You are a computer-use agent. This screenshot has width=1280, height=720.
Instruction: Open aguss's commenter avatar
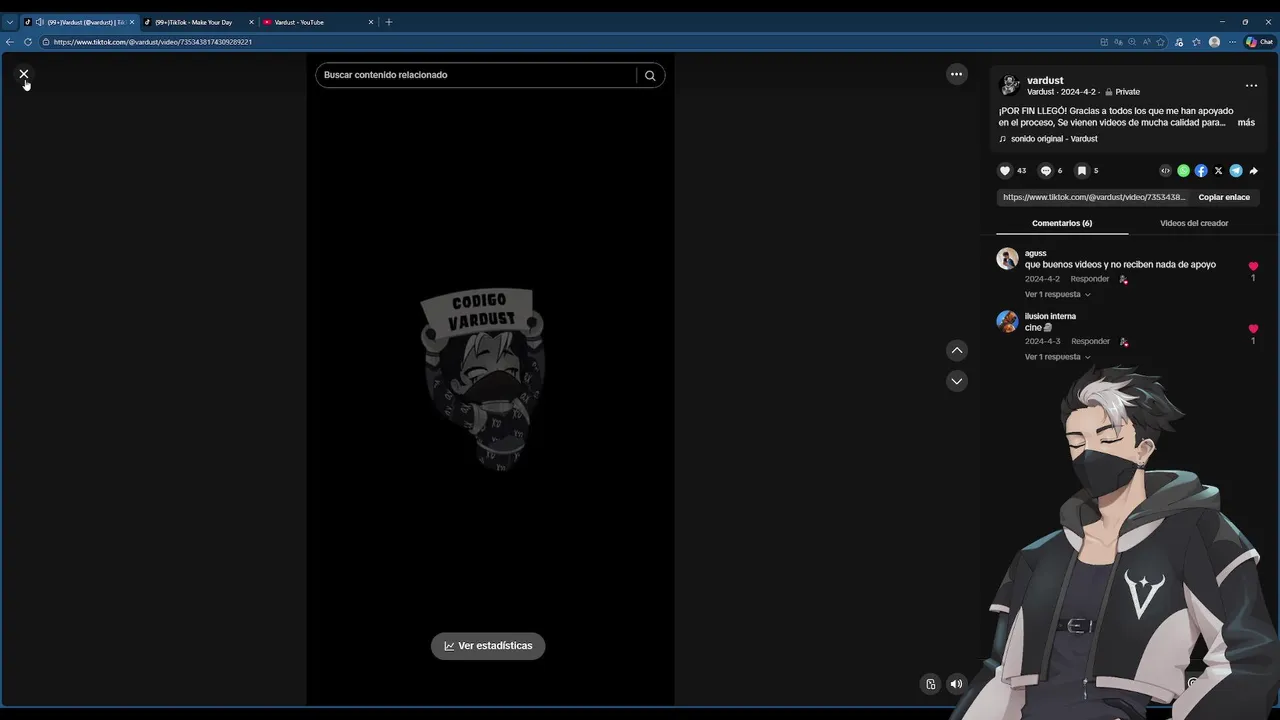[x=1007, y=259]
